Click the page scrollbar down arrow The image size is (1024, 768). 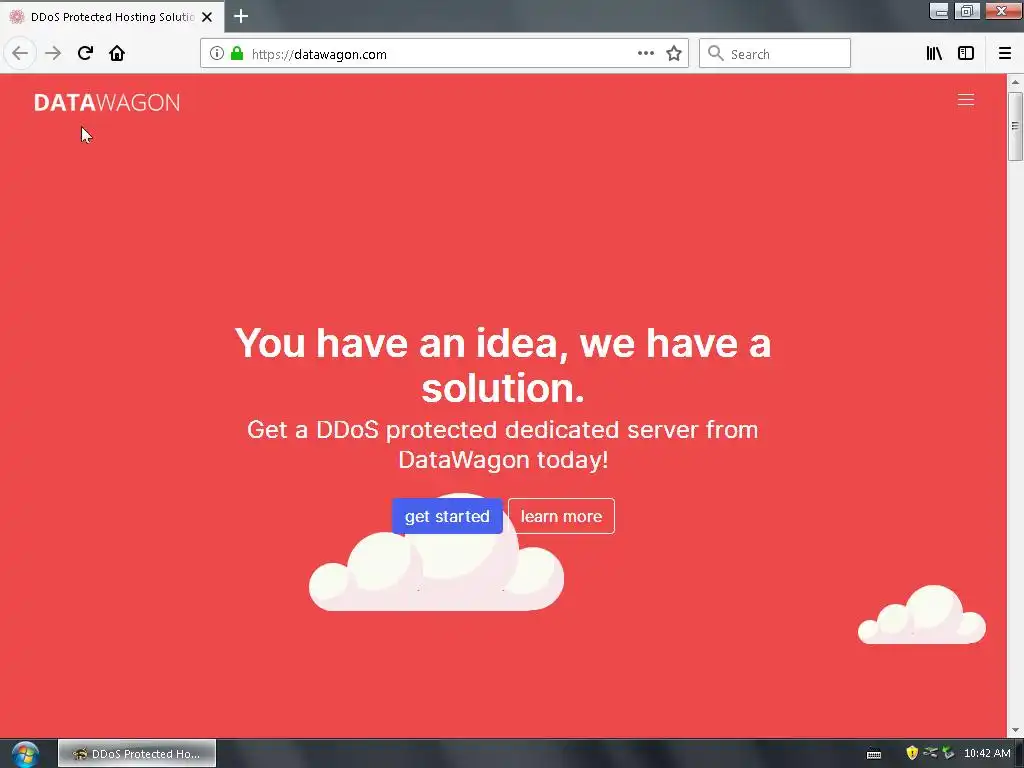[1015, 729]
